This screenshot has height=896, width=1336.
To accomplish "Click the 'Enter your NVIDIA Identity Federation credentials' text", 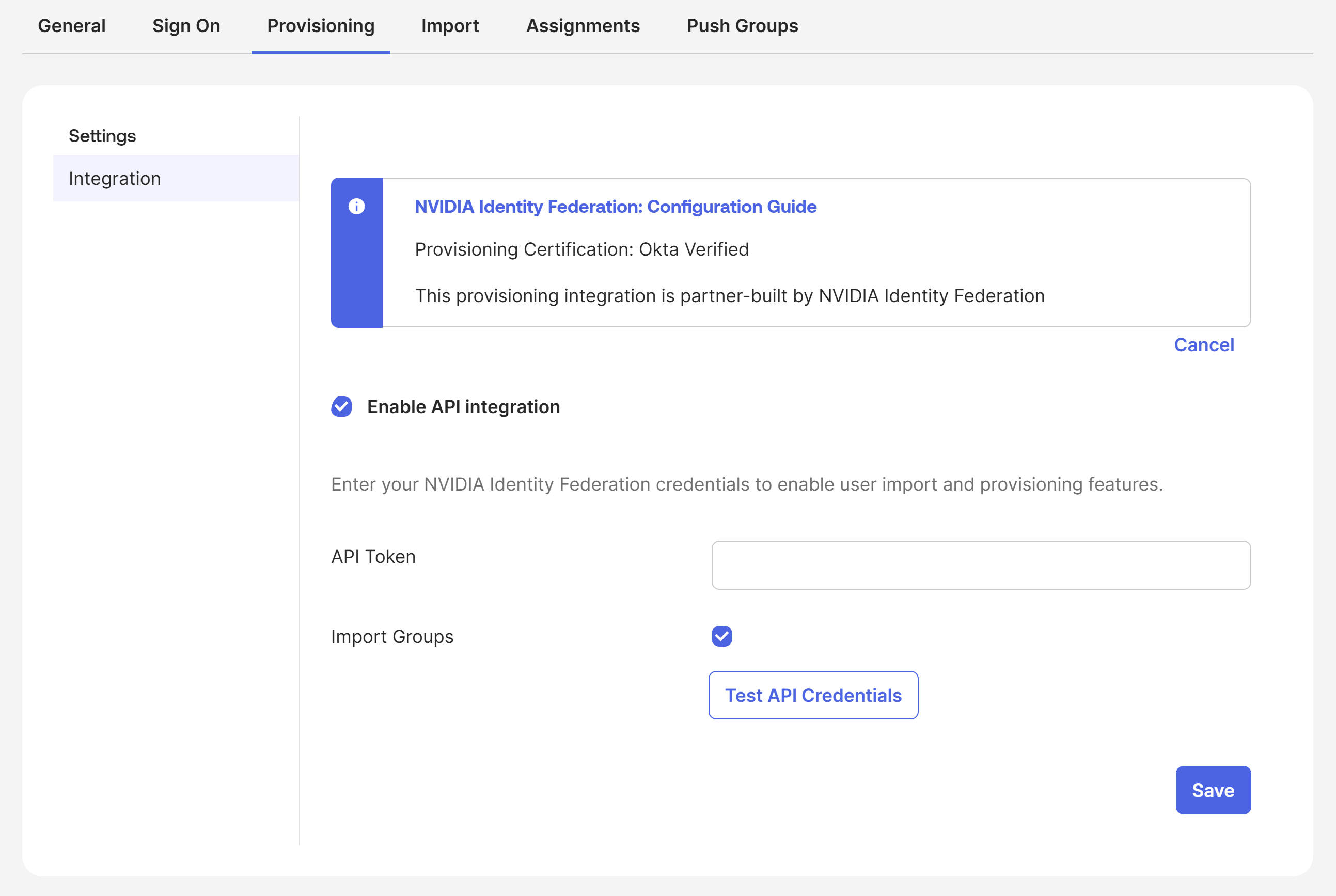I will [x=541, y=484].
